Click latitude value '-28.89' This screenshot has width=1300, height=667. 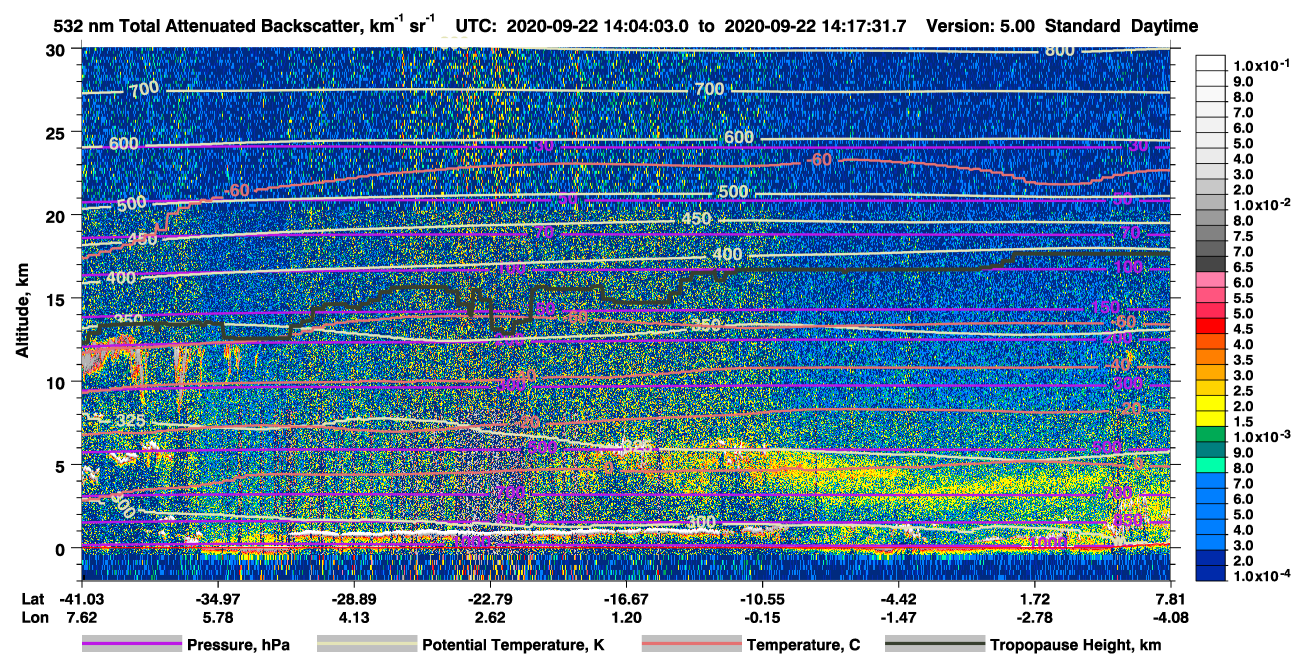click(x=353, y=598)
